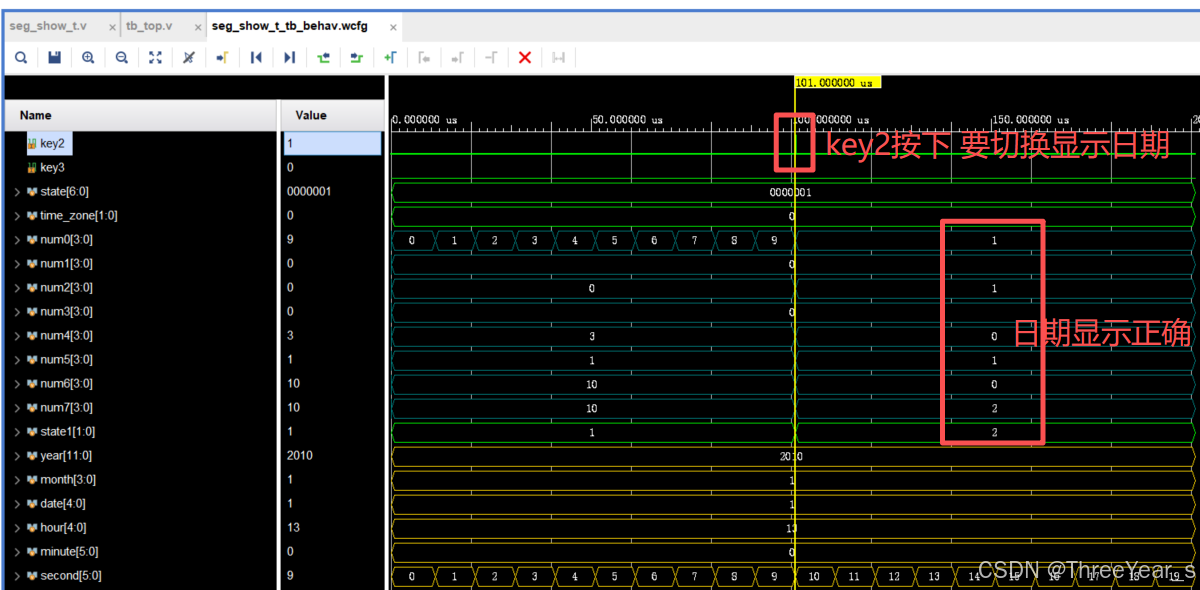
Task: Click the Search magnifier icon in toolbar
Action: (x=21, y=58)
